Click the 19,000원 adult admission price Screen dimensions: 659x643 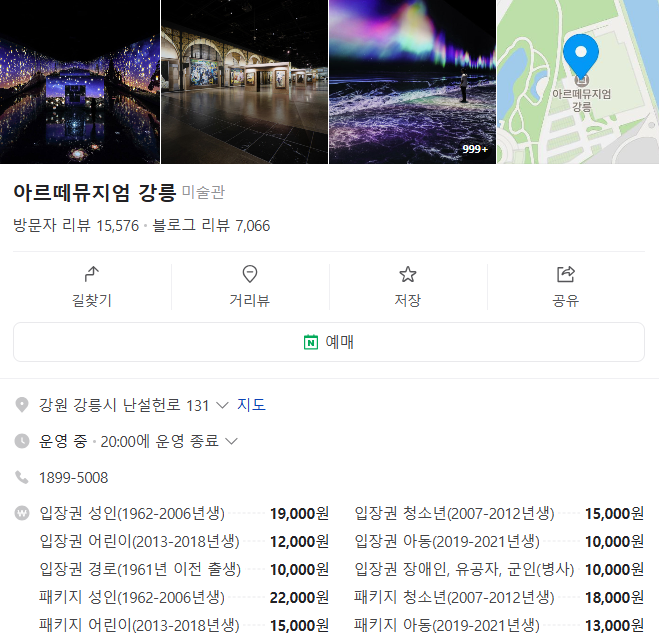299,514
